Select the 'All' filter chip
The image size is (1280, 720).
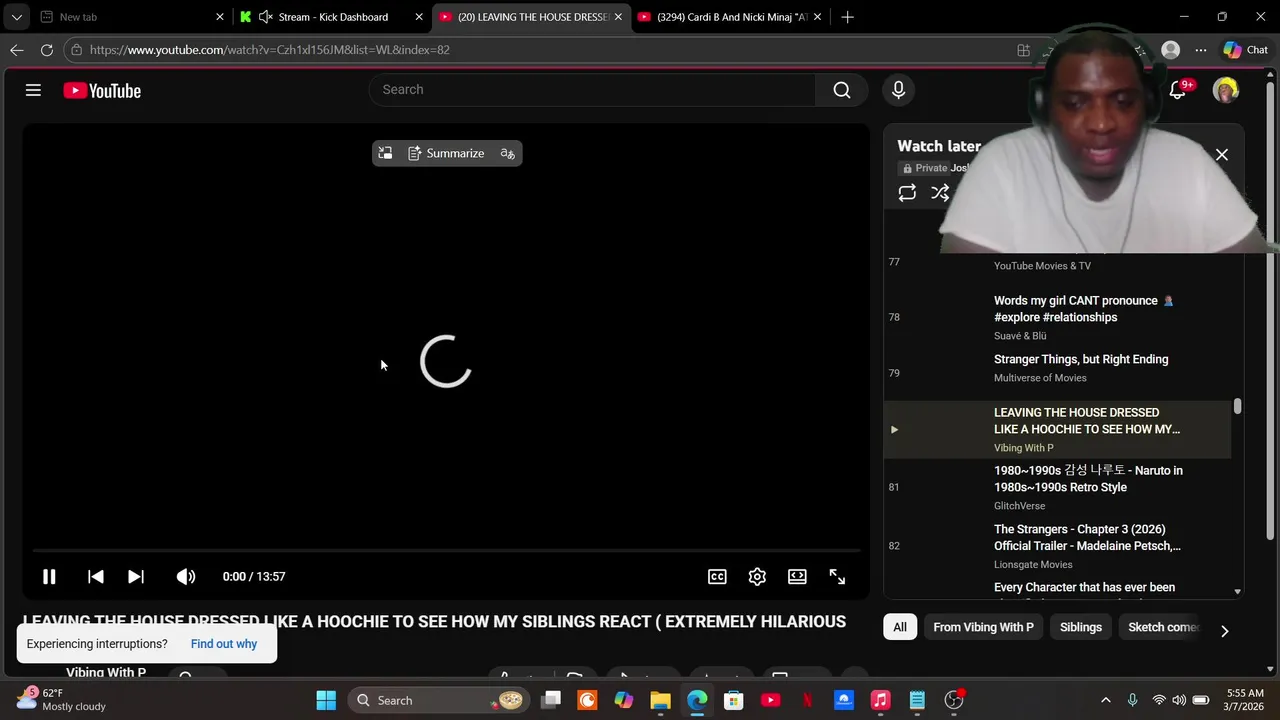point(900,627)
